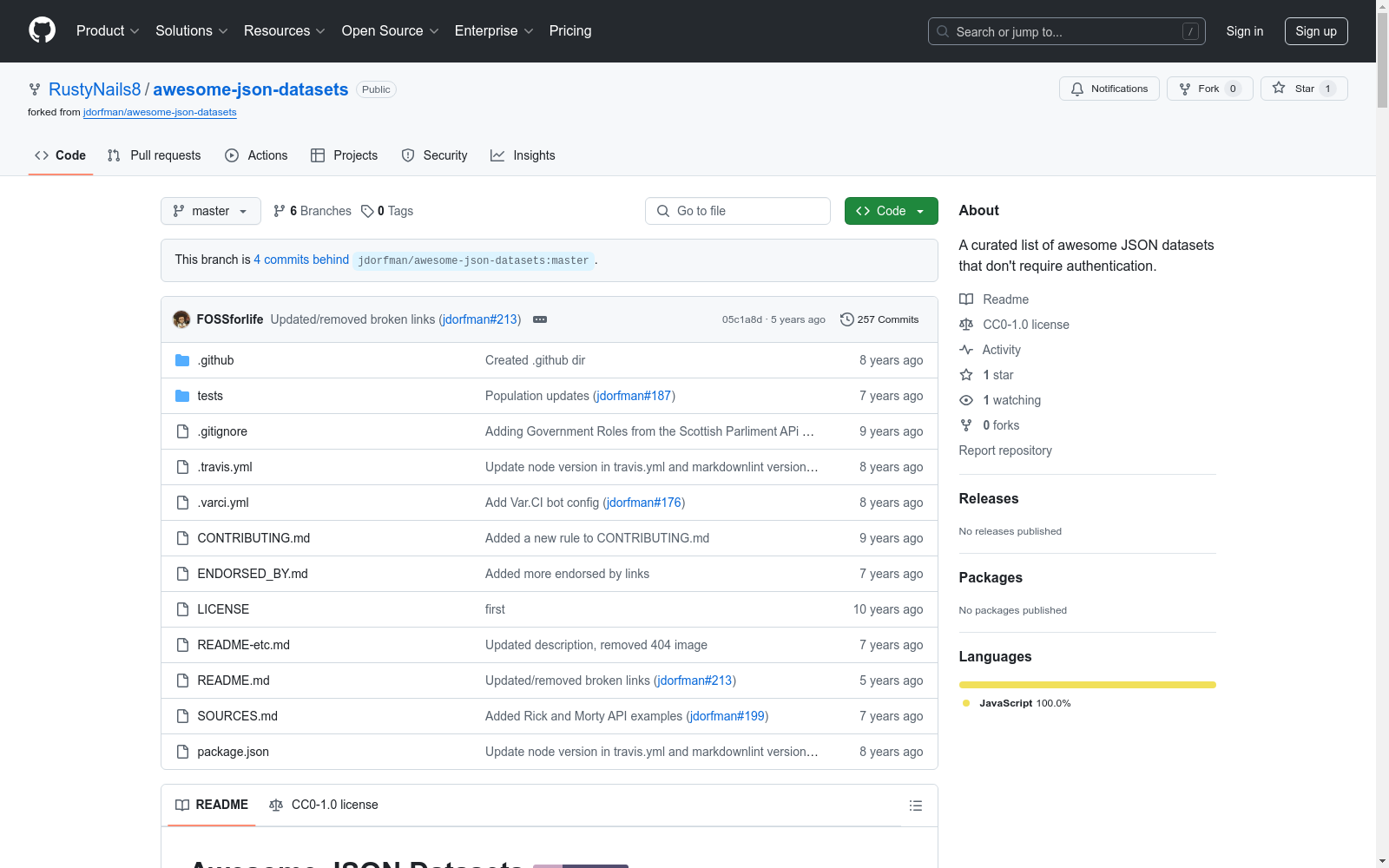Open the tests folder icon

(182, 396)
